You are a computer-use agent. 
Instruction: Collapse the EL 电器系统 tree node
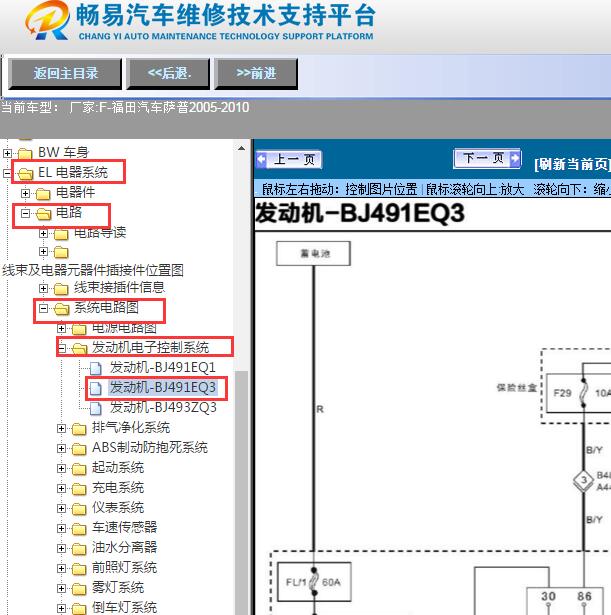click(7, 173)
